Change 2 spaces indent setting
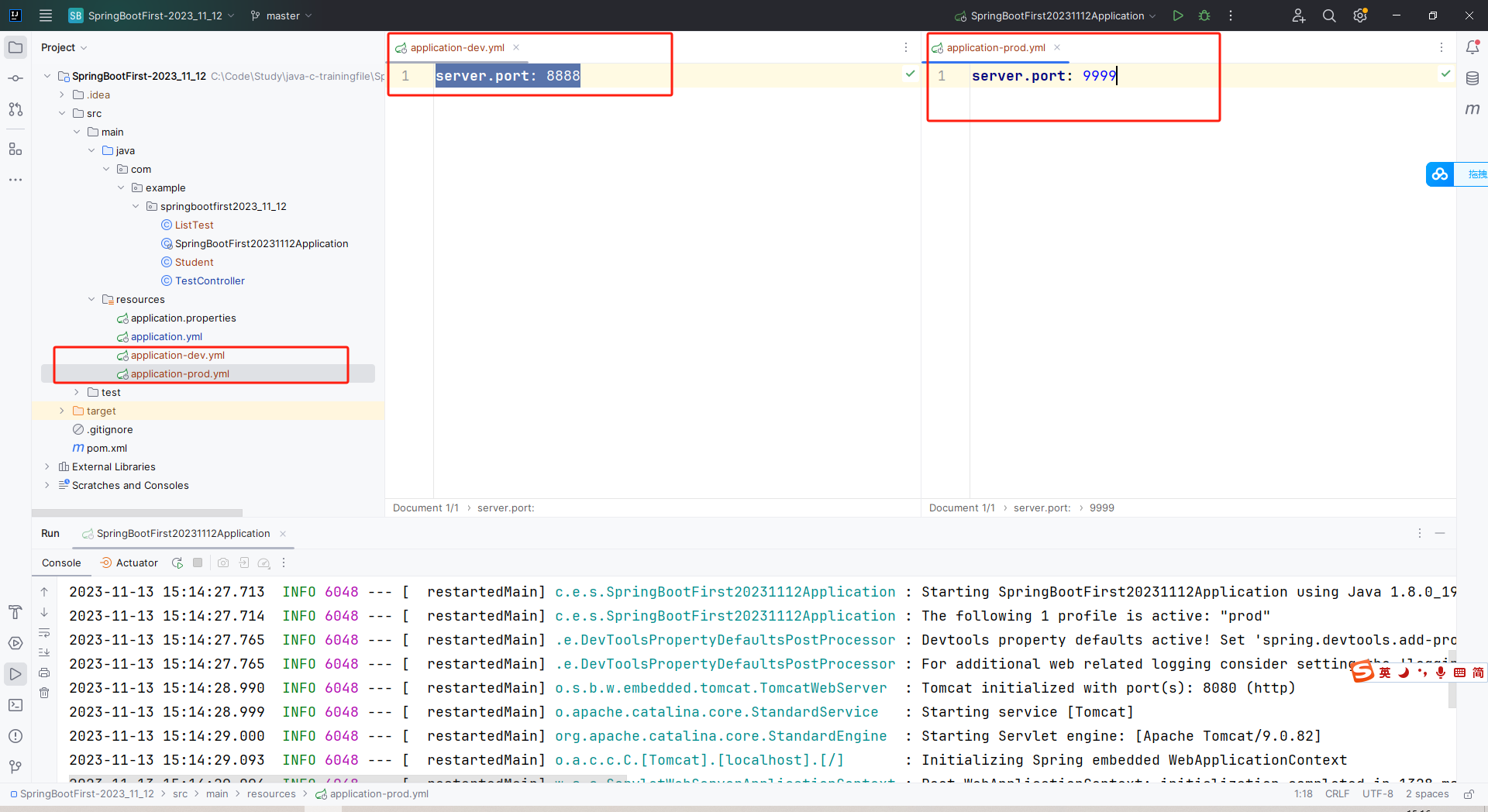 (x=1427, y=794)
